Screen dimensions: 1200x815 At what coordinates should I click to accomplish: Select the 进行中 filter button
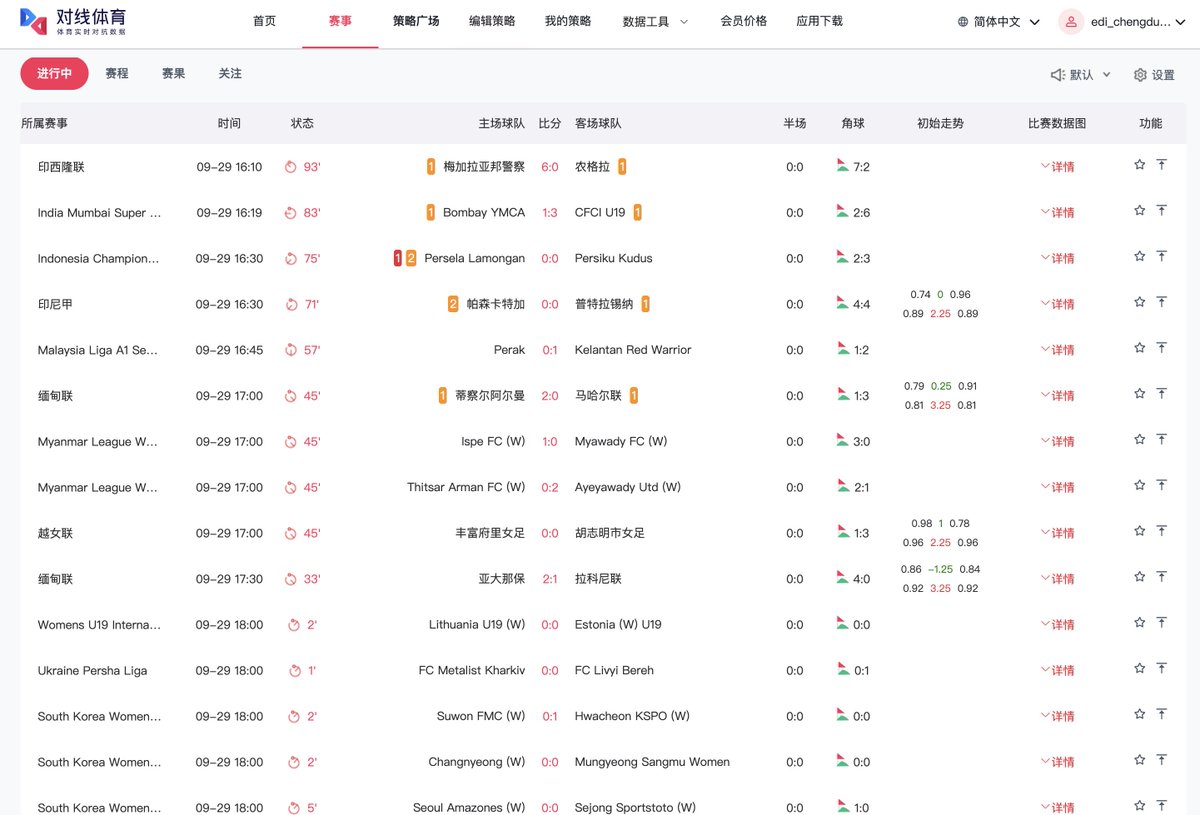click(x=55, y=74)
